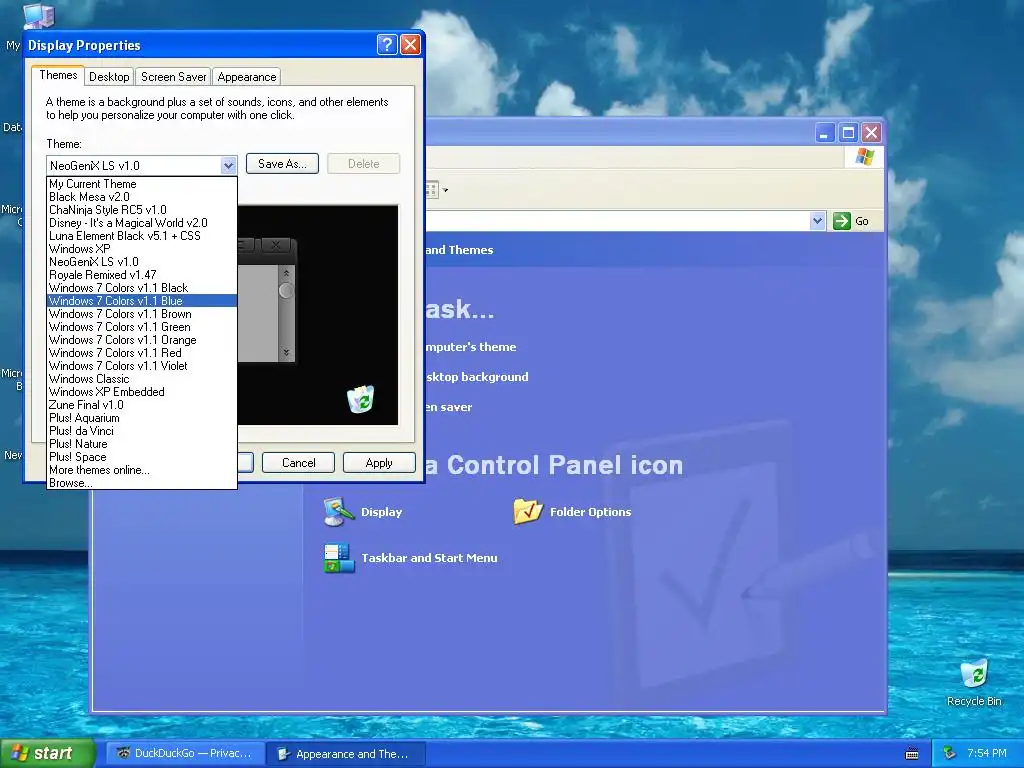This screenshot has width=1024, height=768.
Task: Click the system tray network icon
Action: (949, 754)
